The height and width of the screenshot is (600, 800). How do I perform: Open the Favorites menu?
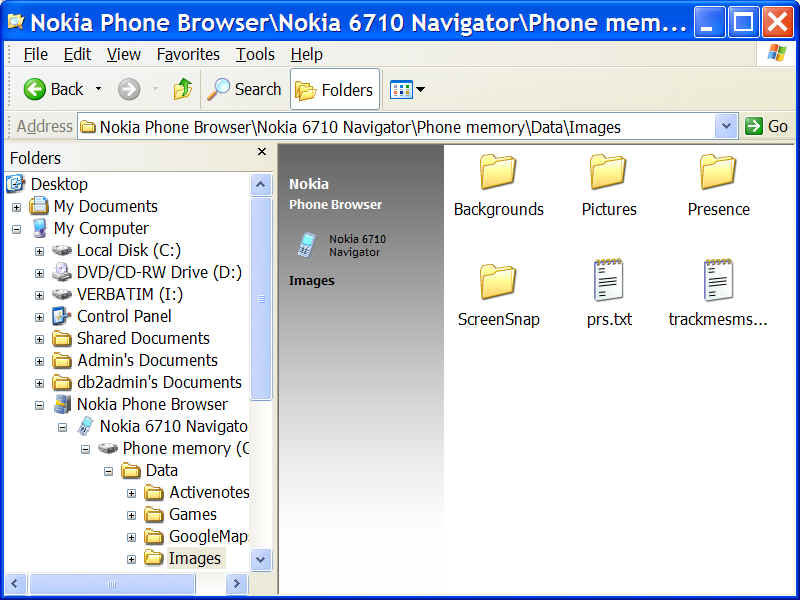pos(188,54)
